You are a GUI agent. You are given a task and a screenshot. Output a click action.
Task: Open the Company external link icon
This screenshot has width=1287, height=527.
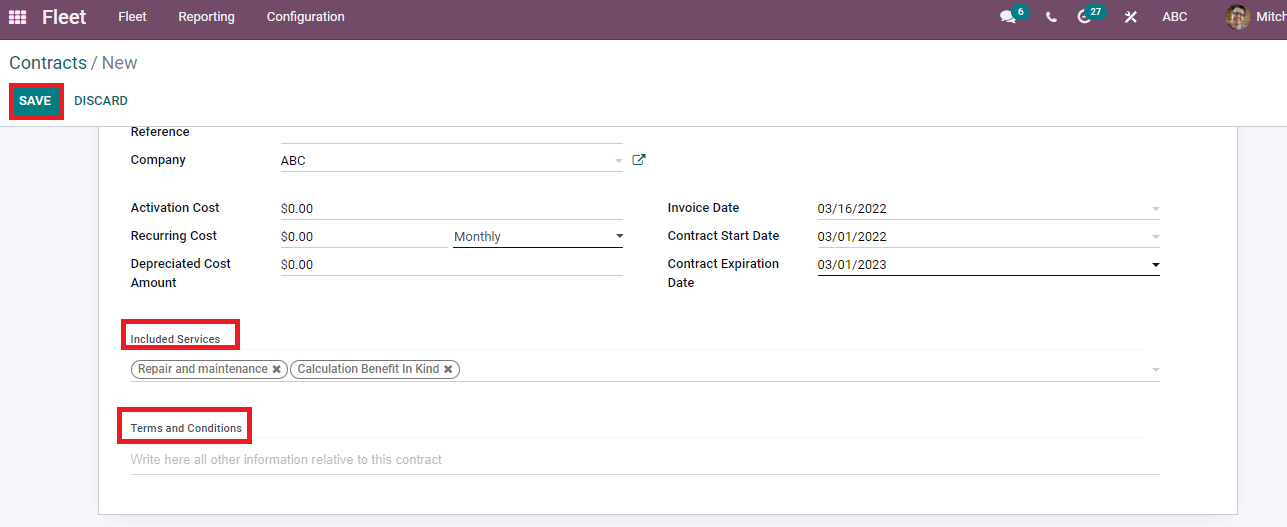click(639, 160)
